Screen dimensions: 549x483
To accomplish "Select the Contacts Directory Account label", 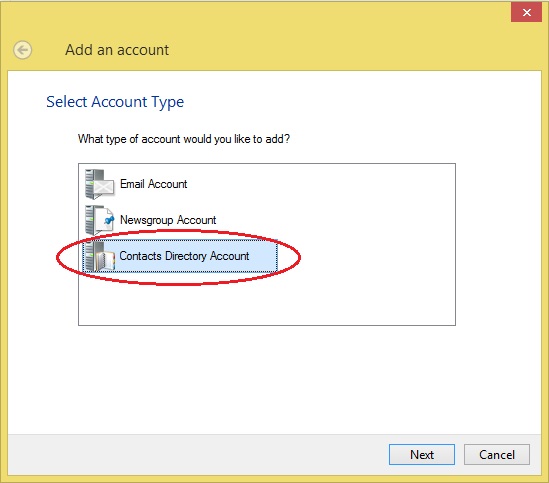I will (184, 256).
